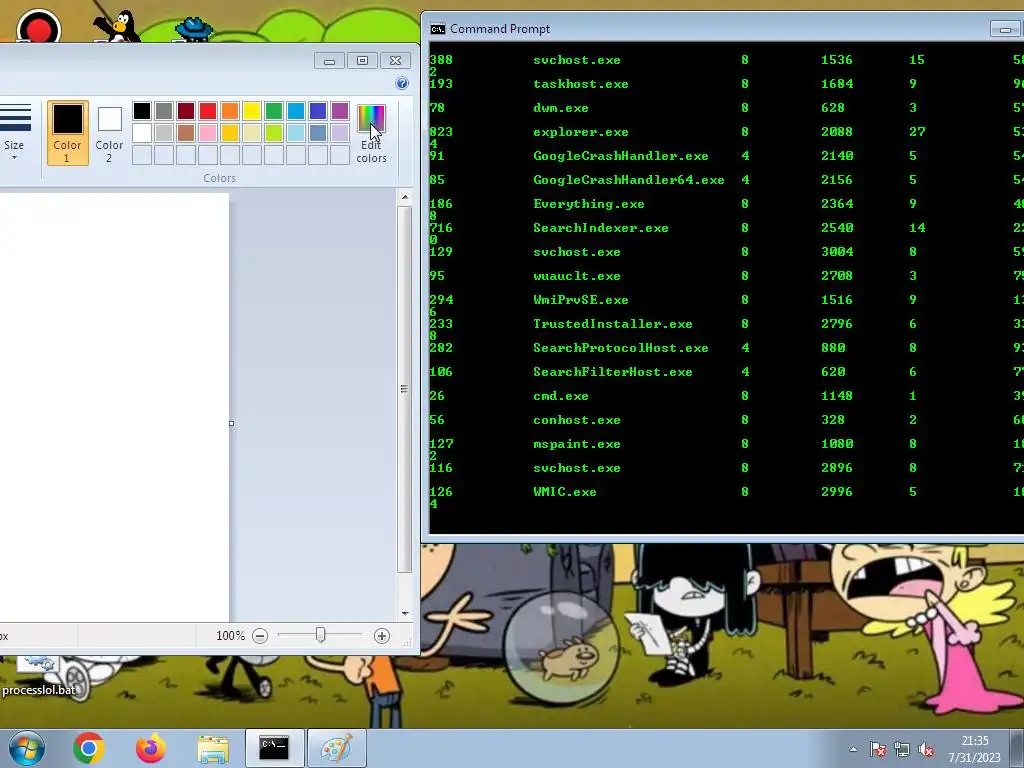This screenshot has height=768, width=1024.
Task: Click SearchIndexer.exe in Command Prompt
Action: click(601, 228)
